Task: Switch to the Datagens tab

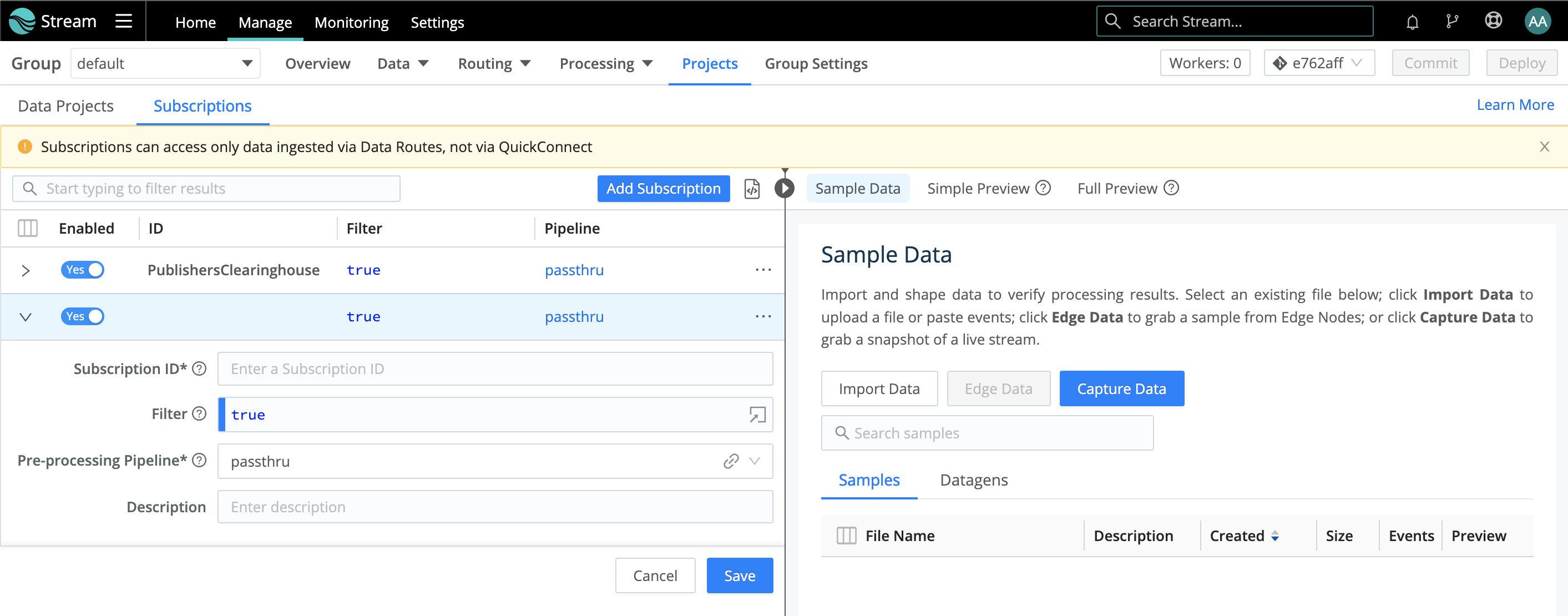Action: click(973, 480)
